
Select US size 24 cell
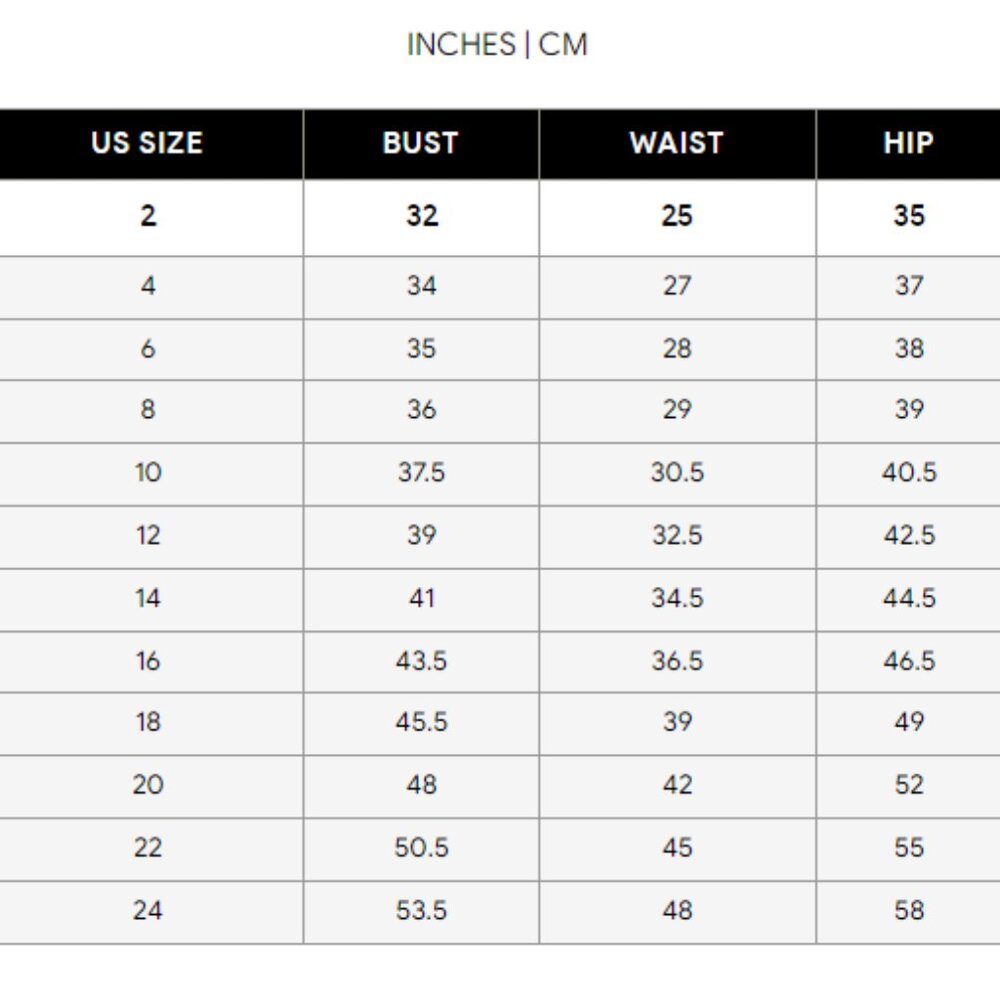click(x=148, y=911)
